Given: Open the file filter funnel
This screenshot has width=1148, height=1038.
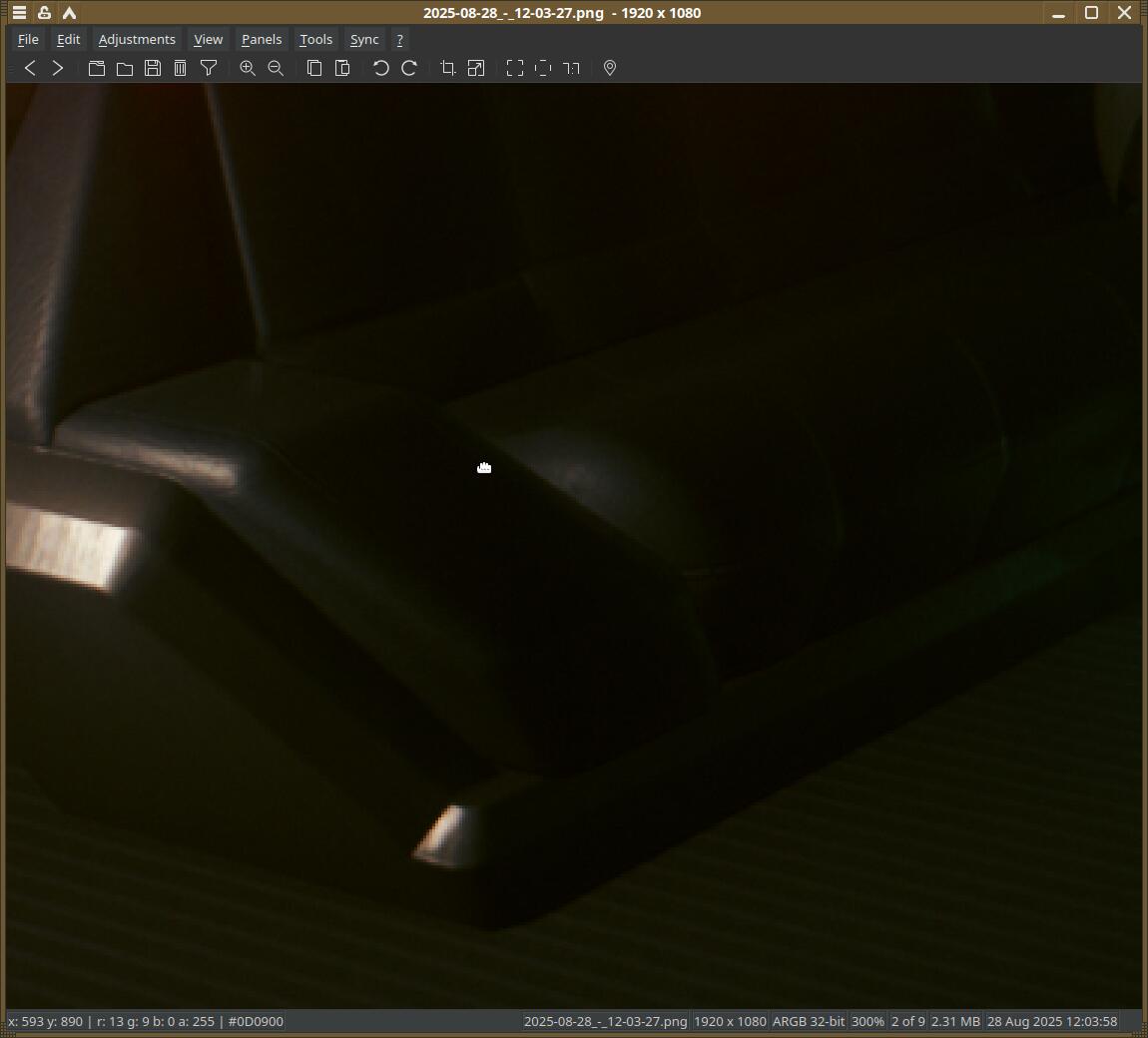Looking at the screenshot, I should point(209,68).
